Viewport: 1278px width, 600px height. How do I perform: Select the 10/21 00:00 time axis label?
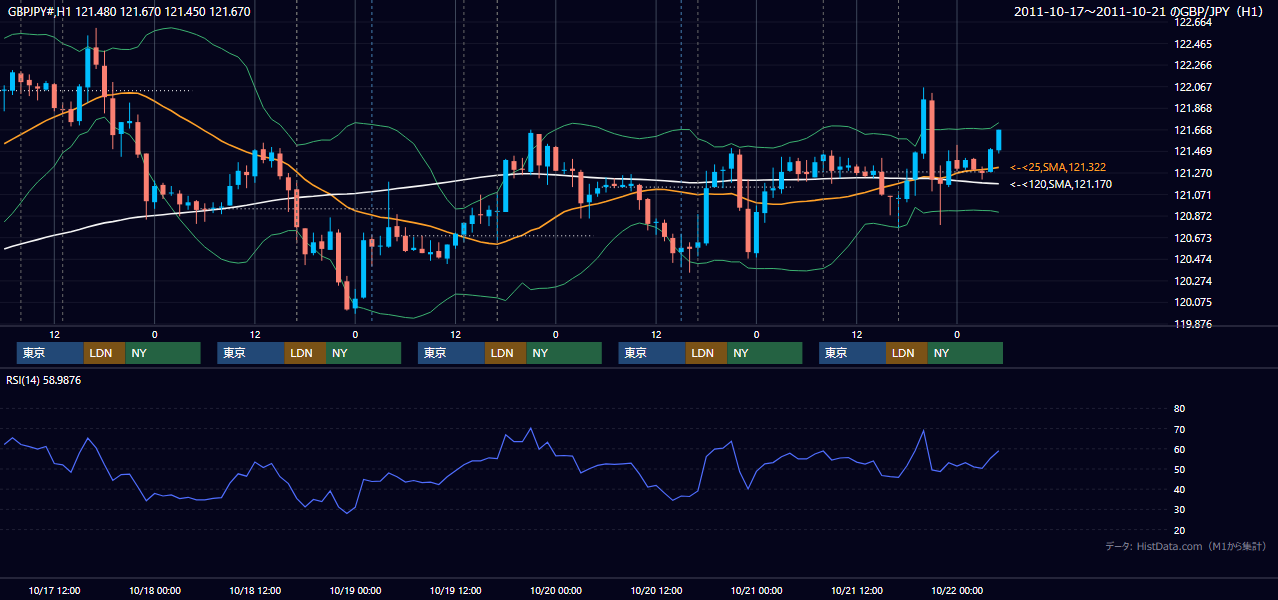(x=757, y=590)
